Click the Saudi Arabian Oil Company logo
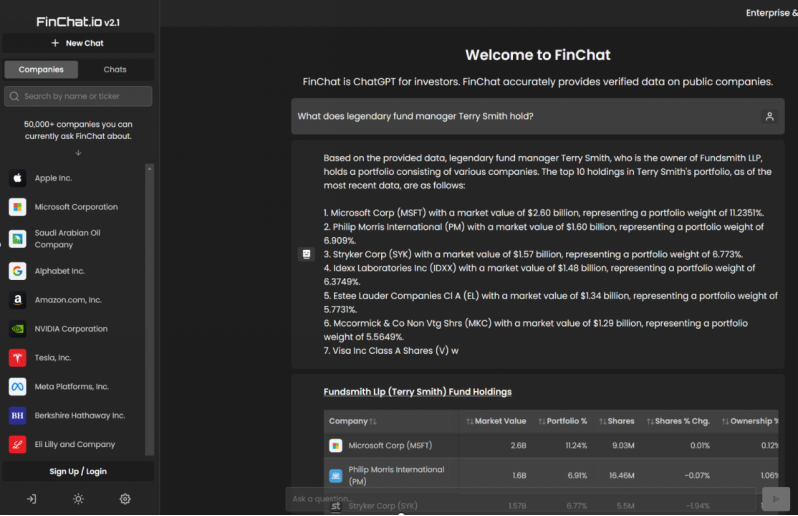The width and height of the screenshot is (798, 516). pos(17,239)
